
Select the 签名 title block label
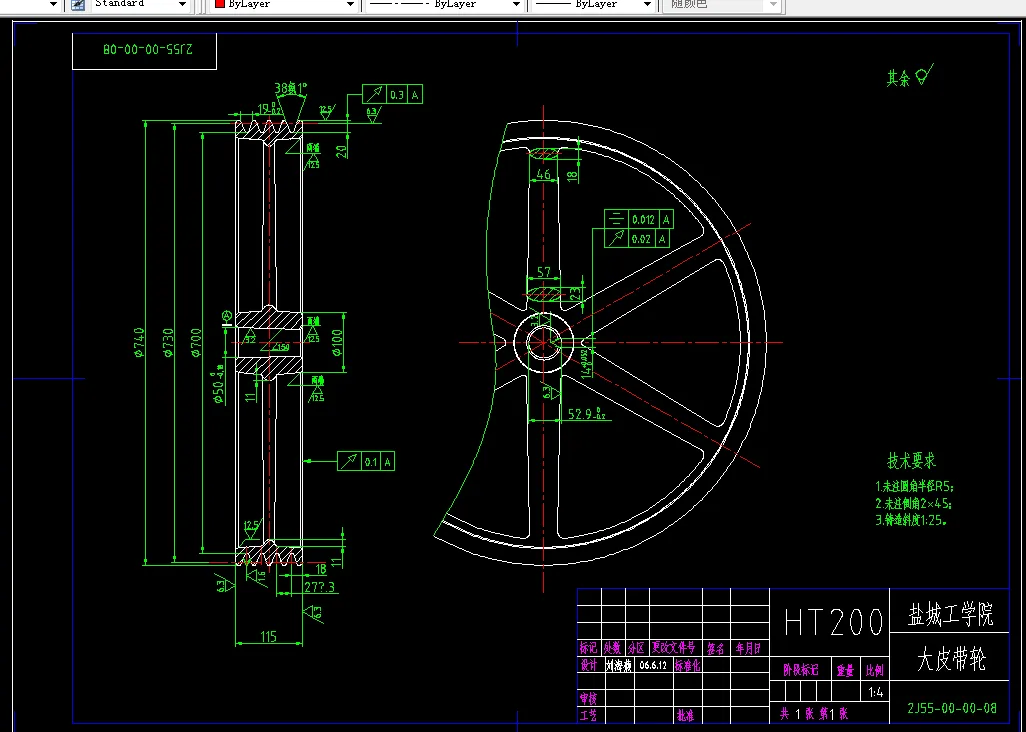click(716, 648)
